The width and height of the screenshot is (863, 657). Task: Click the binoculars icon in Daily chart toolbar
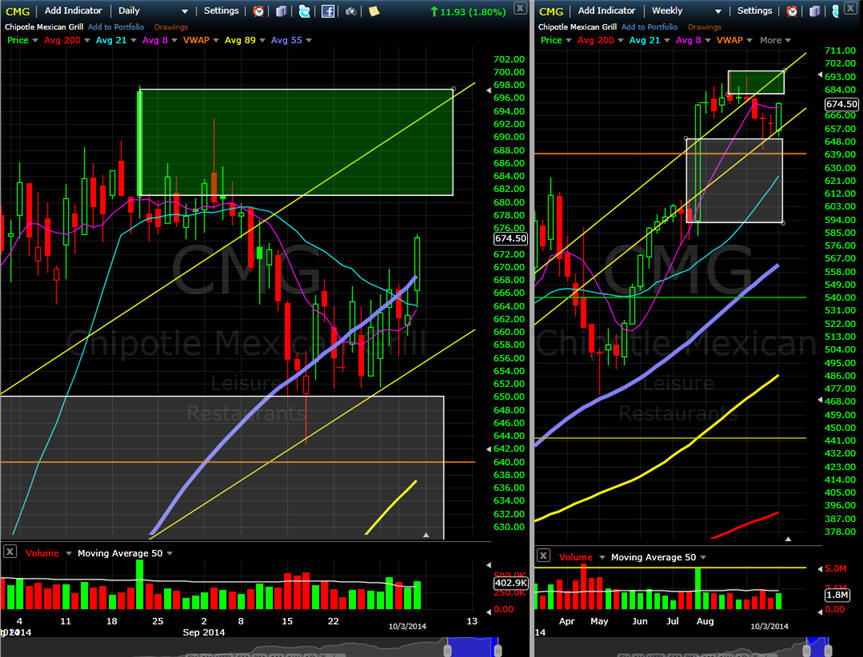click(x=351, y=11)
